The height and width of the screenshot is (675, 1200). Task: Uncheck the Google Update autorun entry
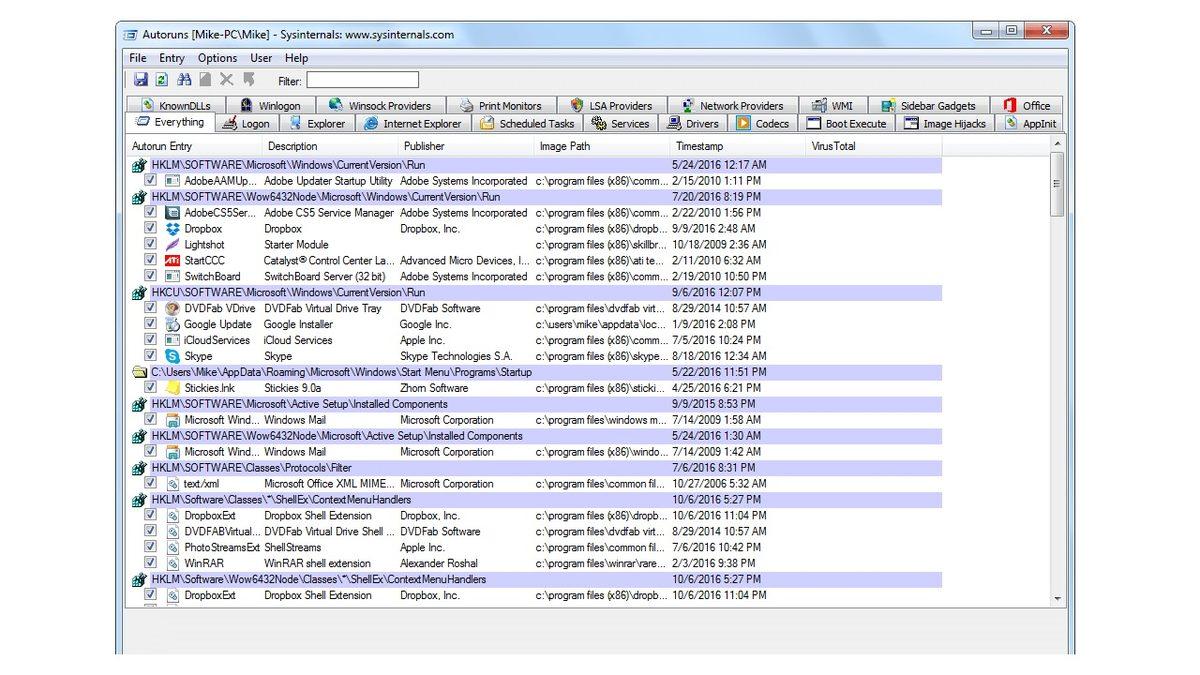pos(150,324)
